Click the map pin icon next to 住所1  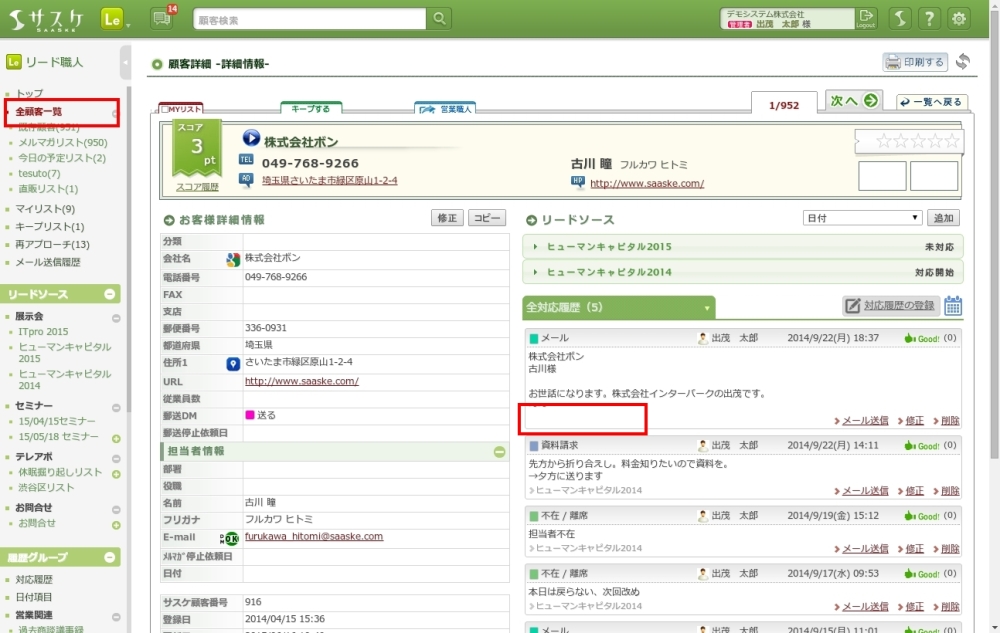[233, 363]
